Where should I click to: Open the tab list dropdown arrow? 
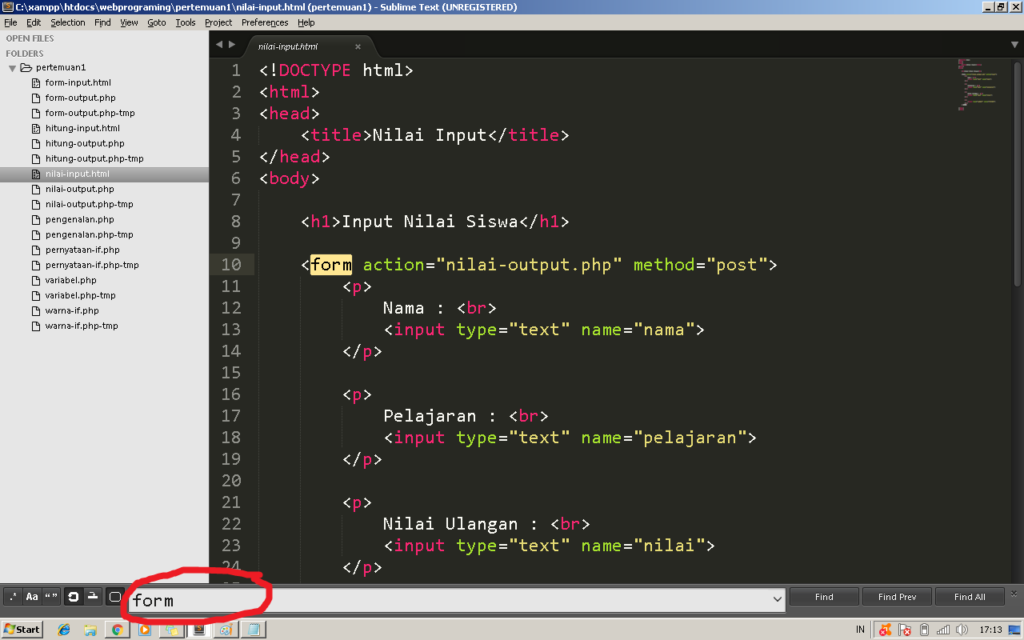[x=1014, y=45]
